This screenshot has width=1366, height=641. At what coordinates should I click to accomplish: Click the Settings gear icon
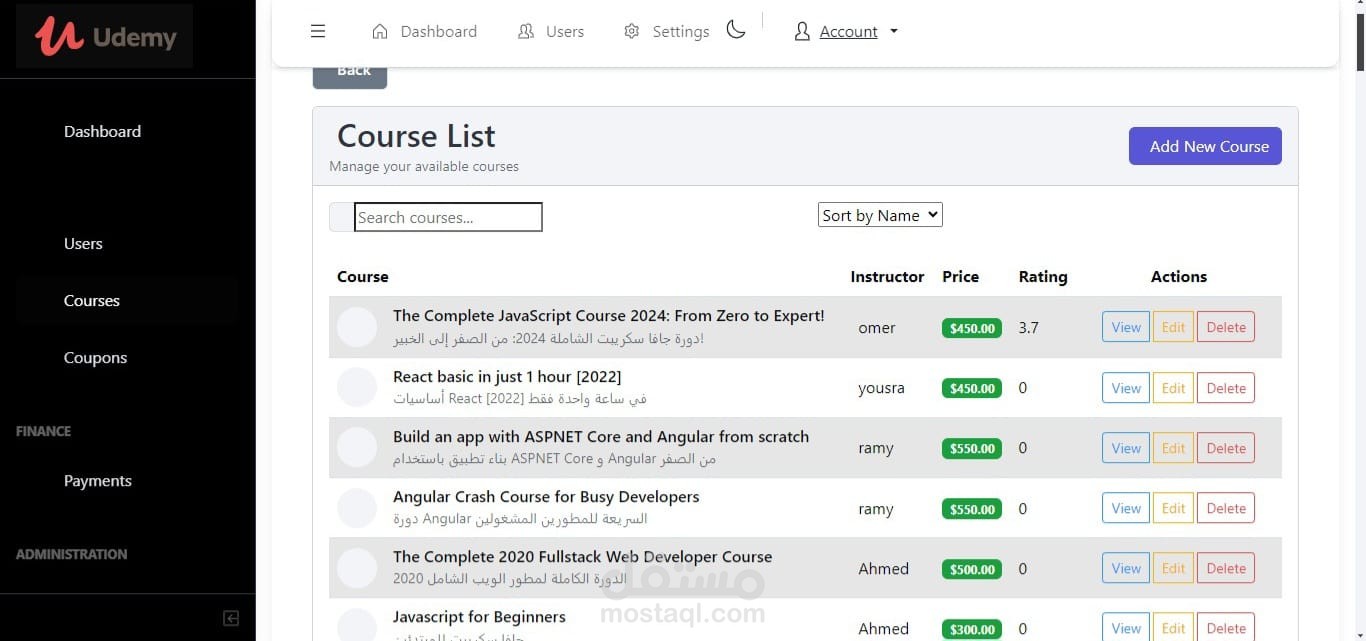632,31
